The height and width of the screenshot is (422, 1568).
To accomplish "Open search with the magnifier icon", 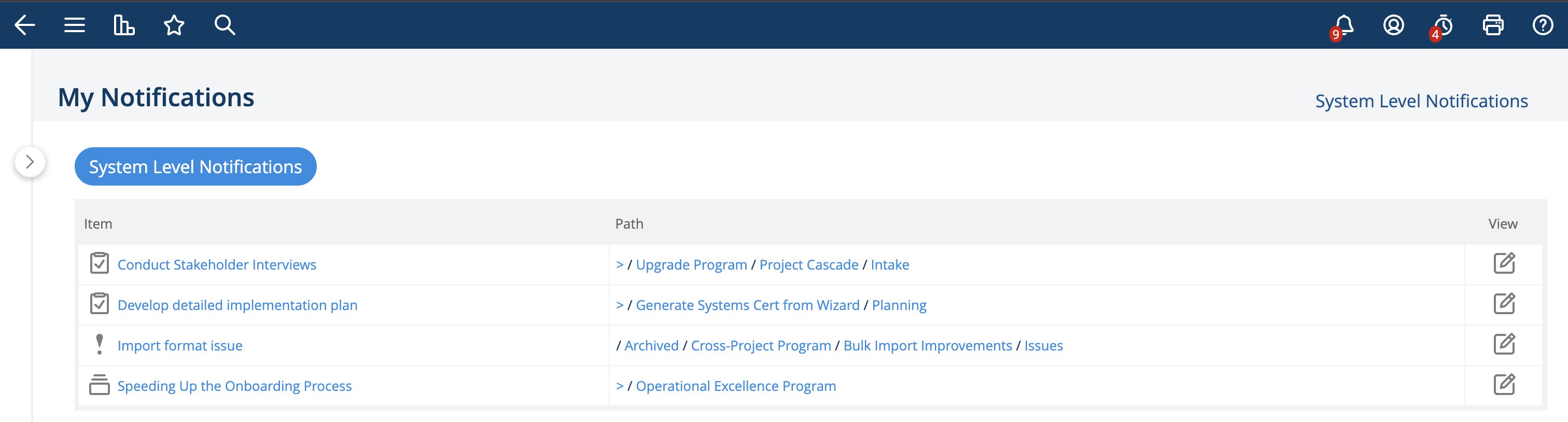I will pyautogui.click(x=224, y=25).
